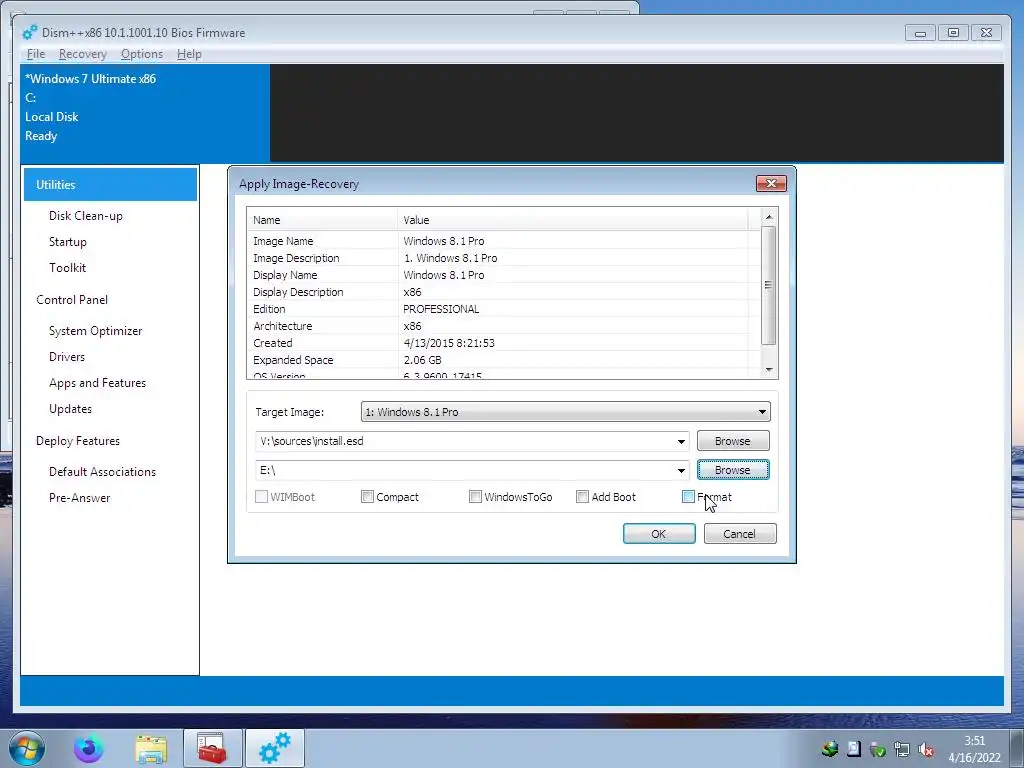
Task: Select the Utilities sidebar section
Action: pyautogui.click(x=110, y=184)
